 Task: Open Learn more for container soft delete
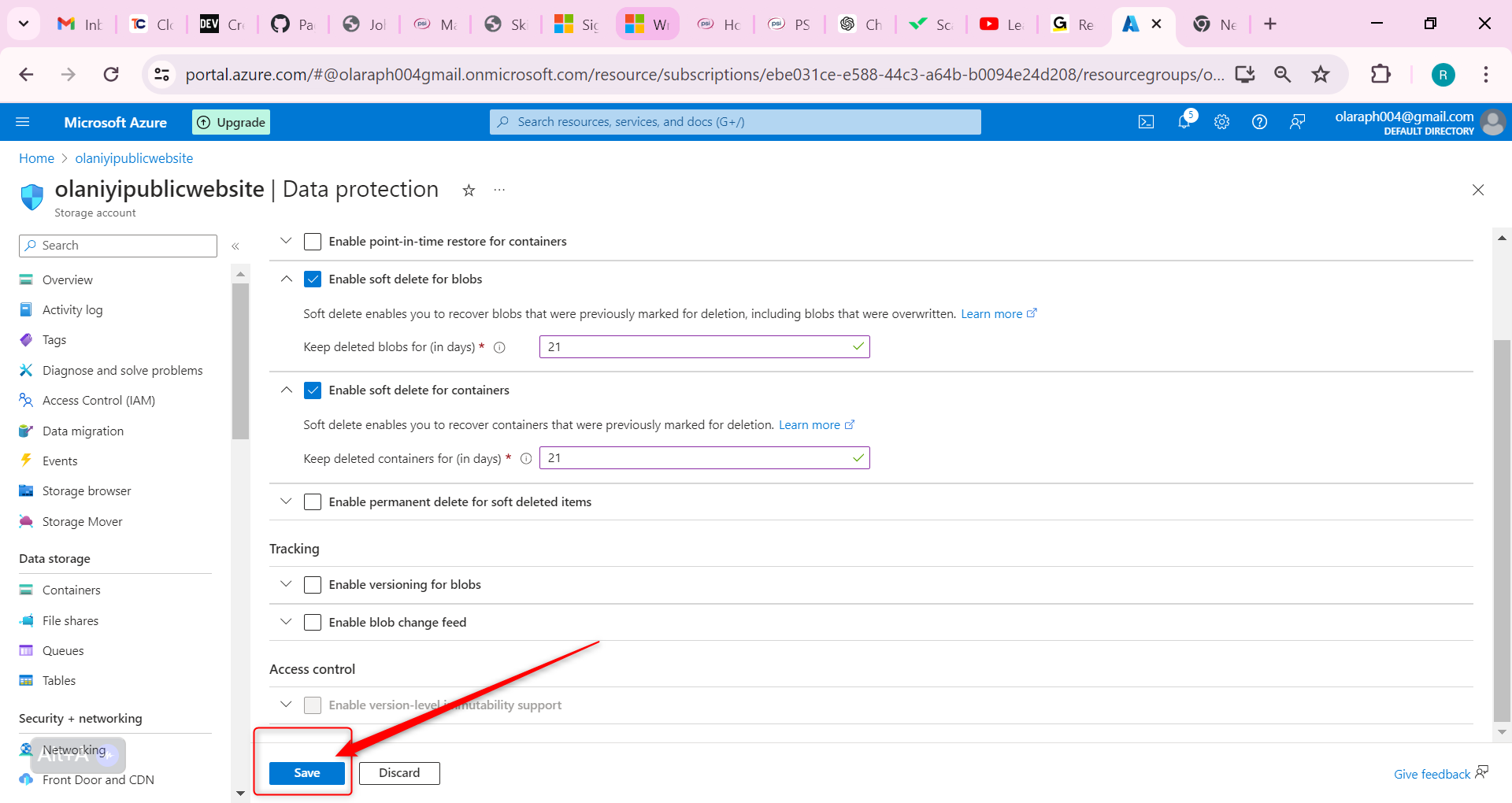pos(817,425)
